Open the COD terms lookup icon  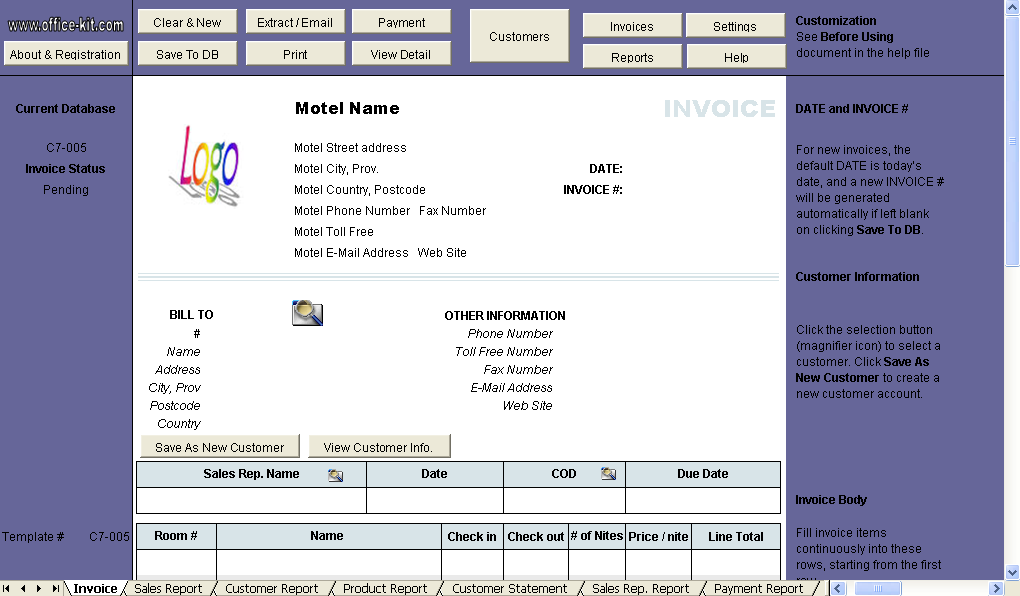click(x=608, y=474)
